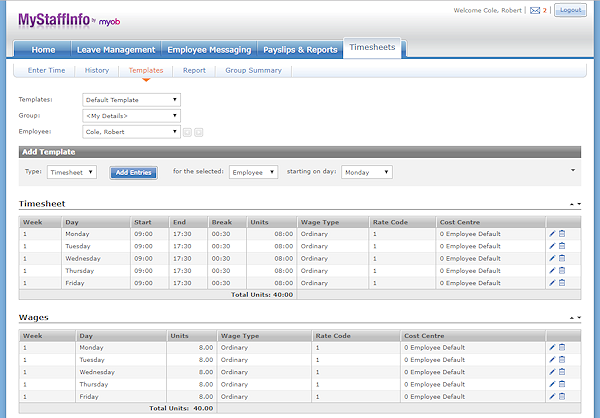Edit the Monday wages entry
Screen dimensions: 600x418
point(552,347)
